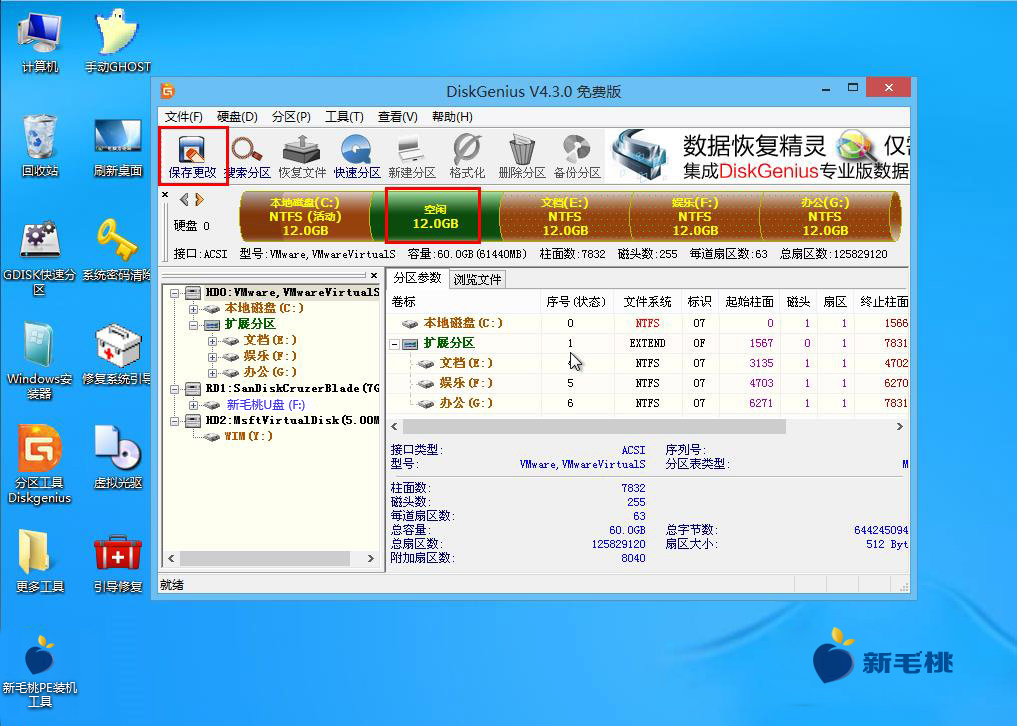
Task: Click the 快速分区 quick partition icon
Action: (x=357, y=156)
